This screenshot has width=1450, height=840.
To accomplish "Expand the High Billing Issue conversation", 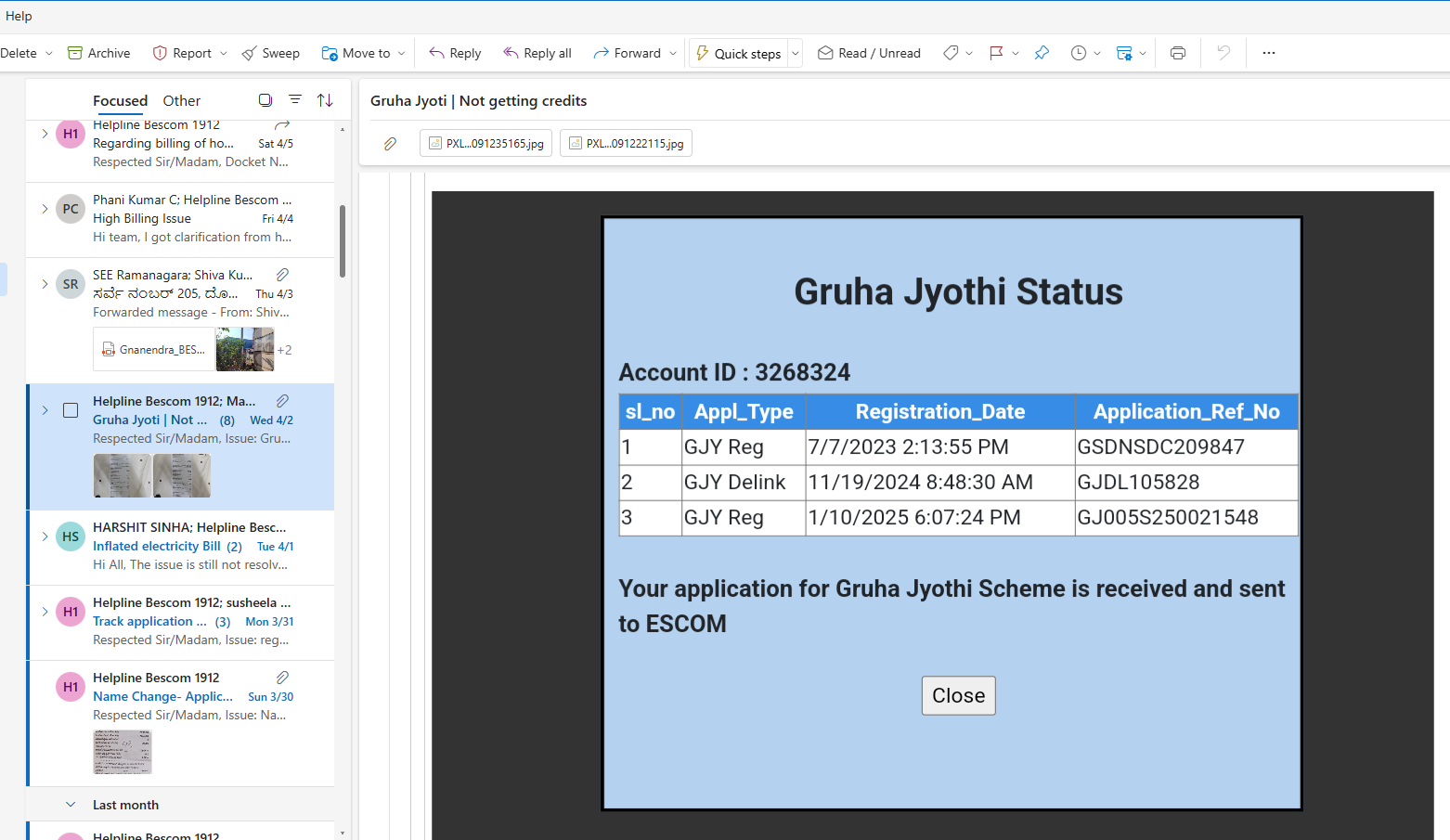I will 45,209.
